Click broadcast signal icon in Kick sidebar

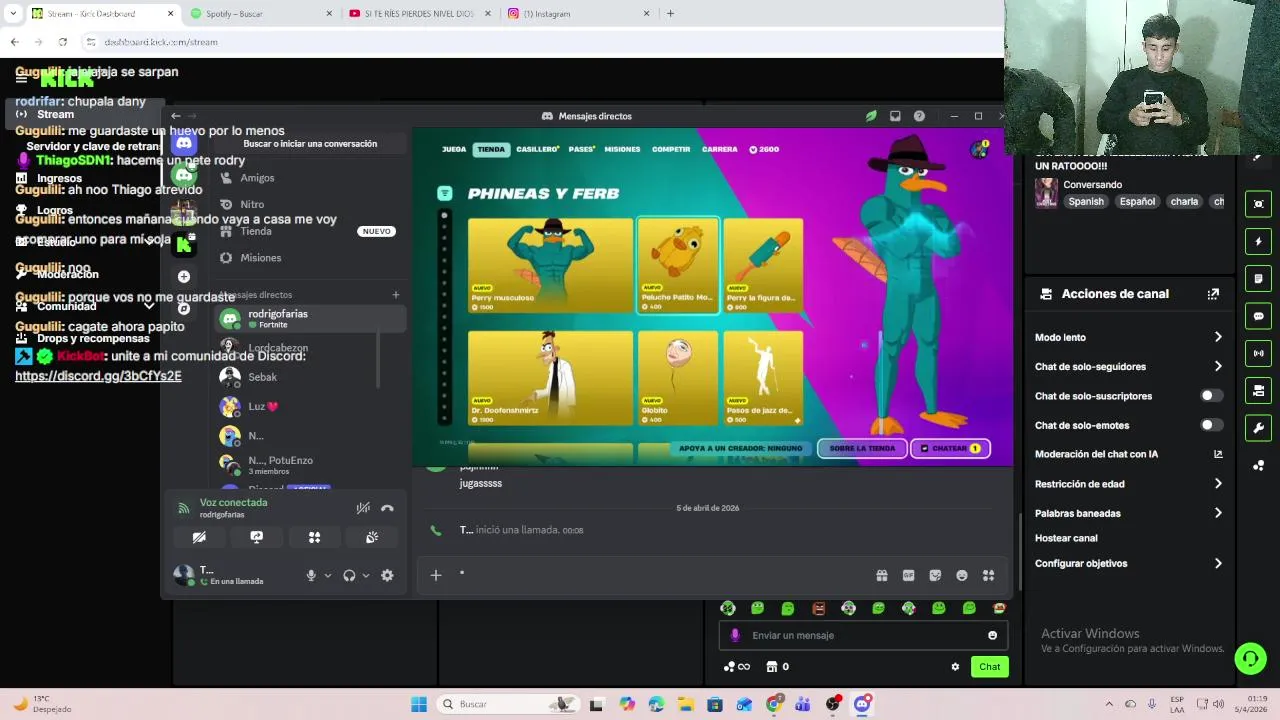click(x=1258, y=353)
